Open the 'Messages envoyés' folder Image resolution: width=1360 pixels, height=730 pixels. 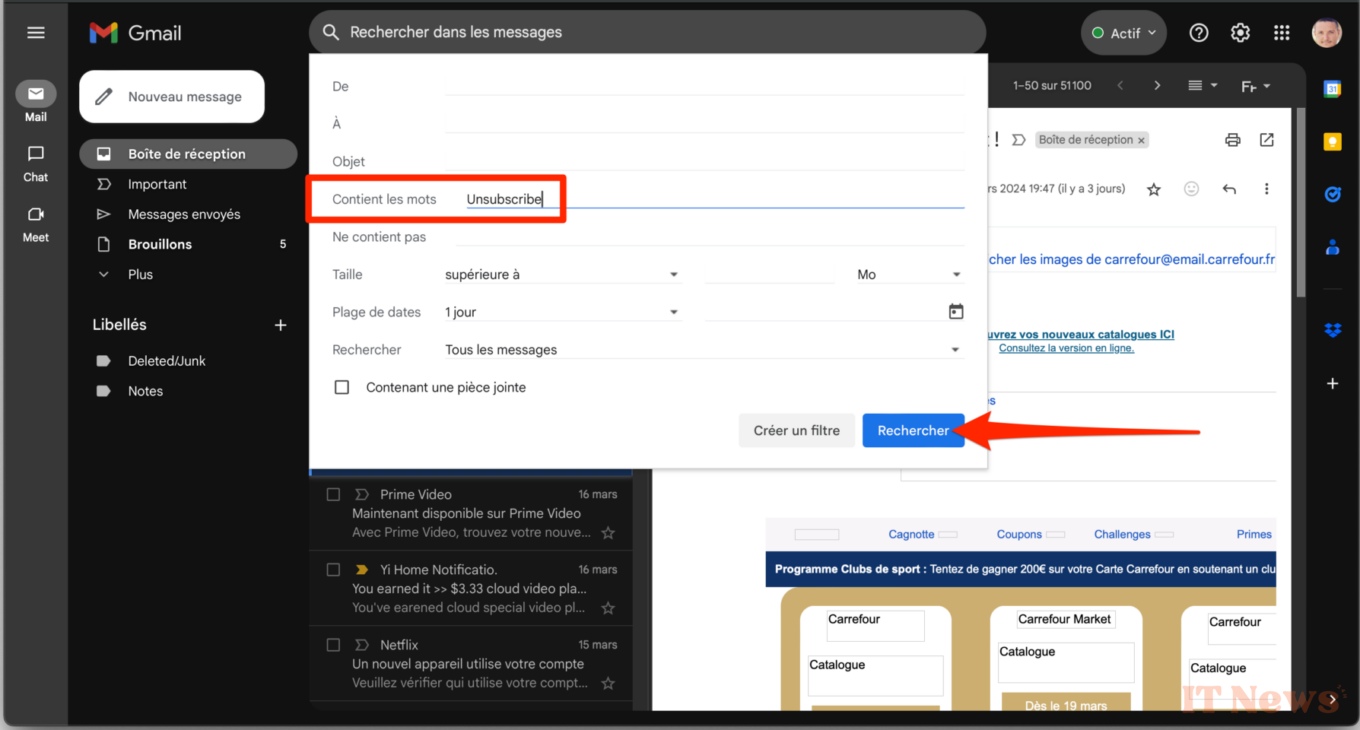click(x=184, y=214)
